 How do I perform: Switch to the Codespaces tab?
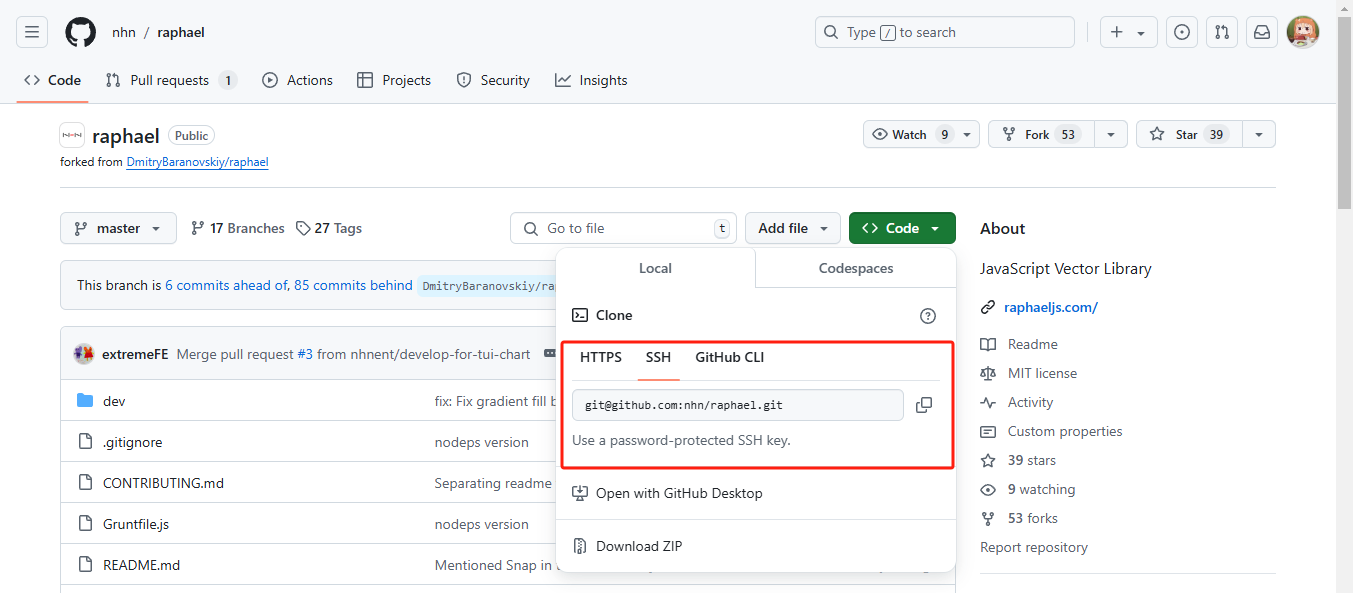point(856,268)
